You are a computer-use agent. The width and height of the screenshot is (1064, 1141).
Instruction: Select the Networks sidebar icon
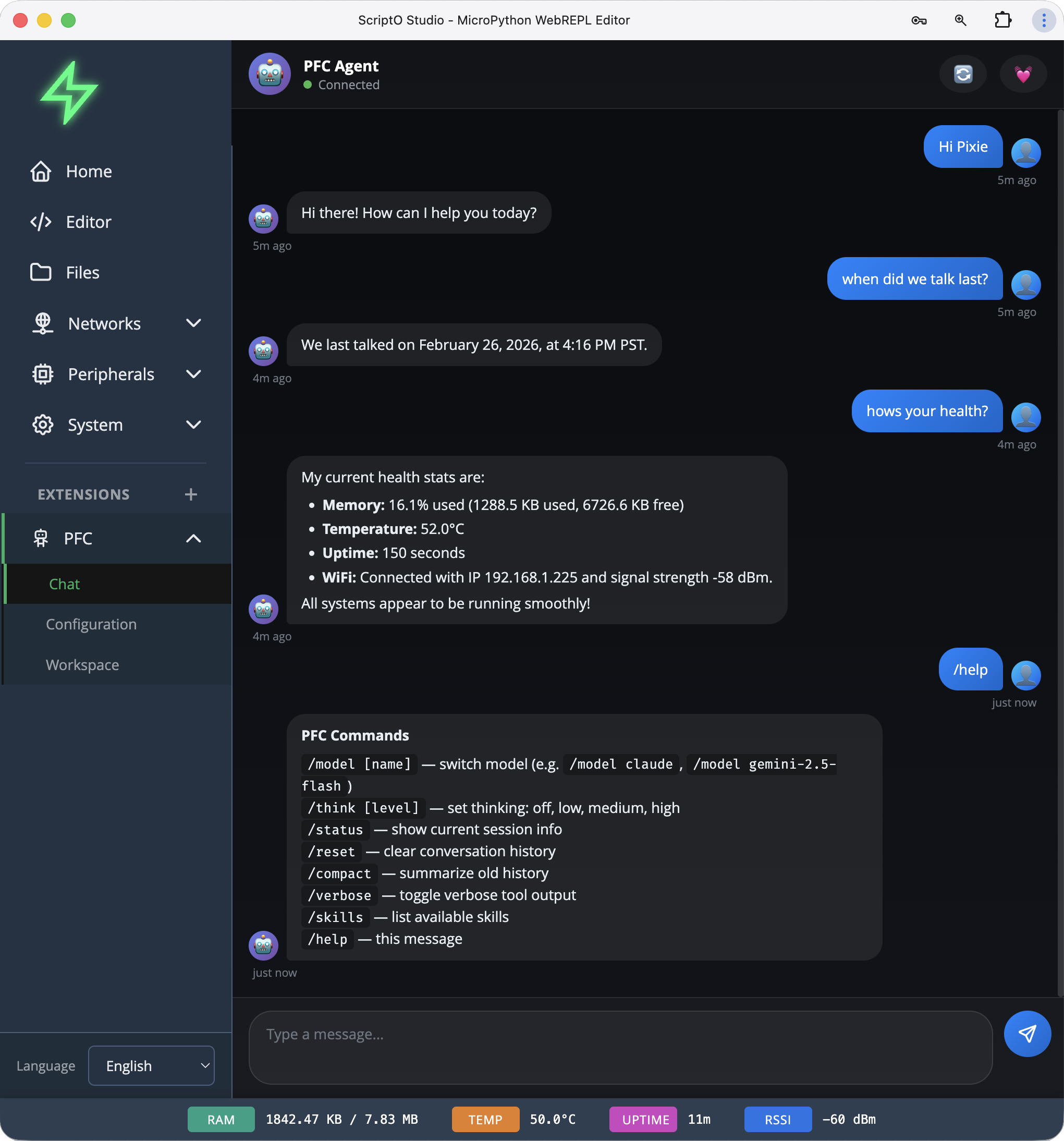coord(42,323)
